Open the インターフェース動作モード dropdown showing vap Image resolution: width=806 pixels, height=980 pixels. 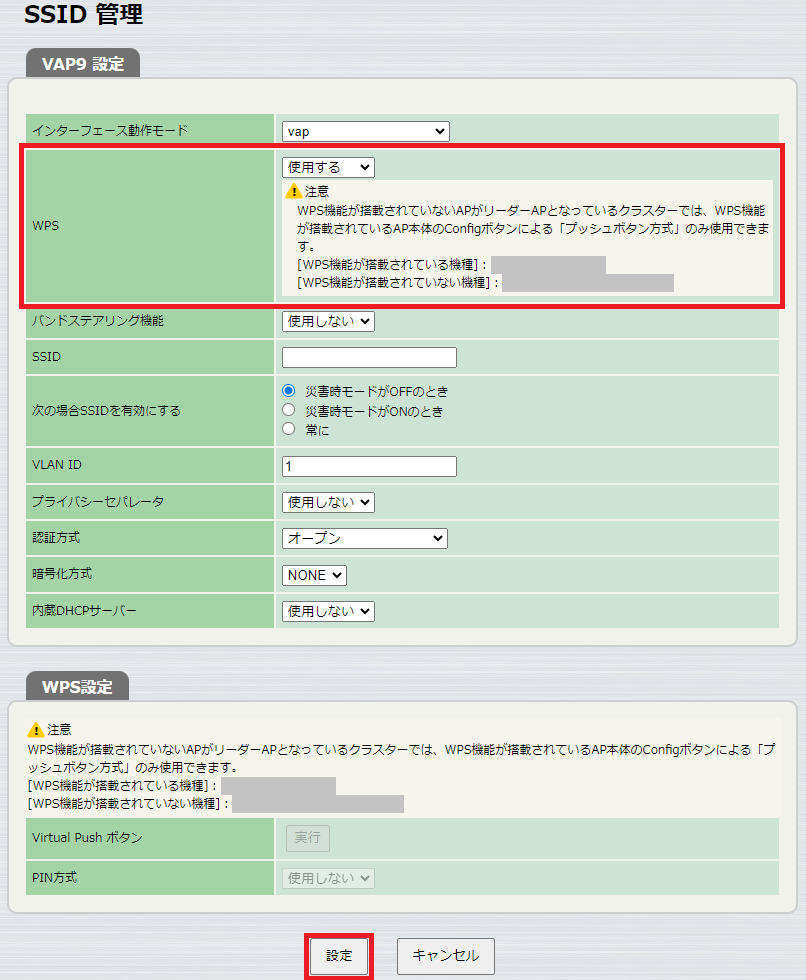click(365, 131)
